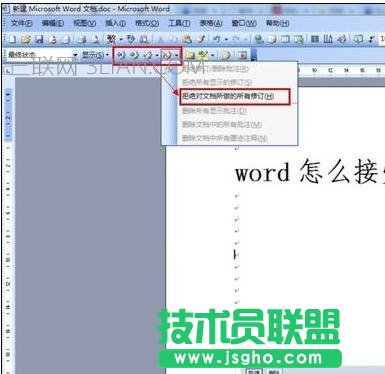Toggle the Document Map icon

358,39
